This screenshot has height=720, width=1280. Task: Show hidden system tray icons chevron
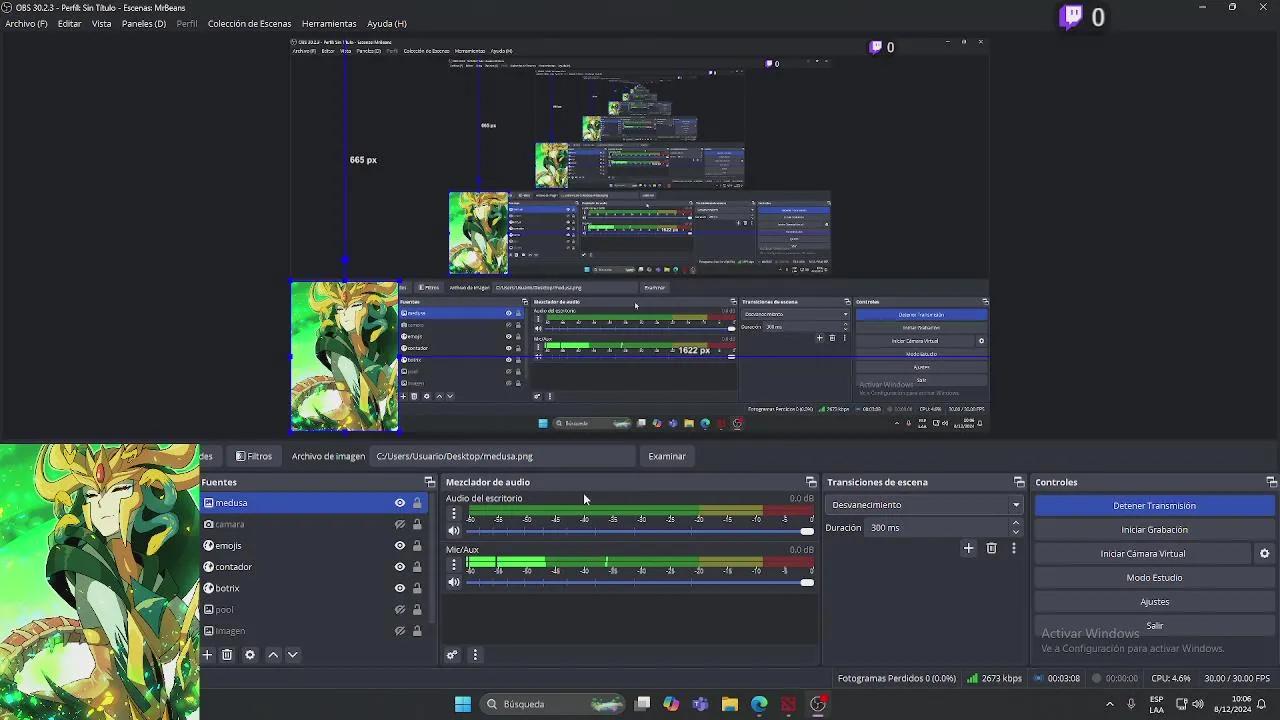[x=1109, y=704]
